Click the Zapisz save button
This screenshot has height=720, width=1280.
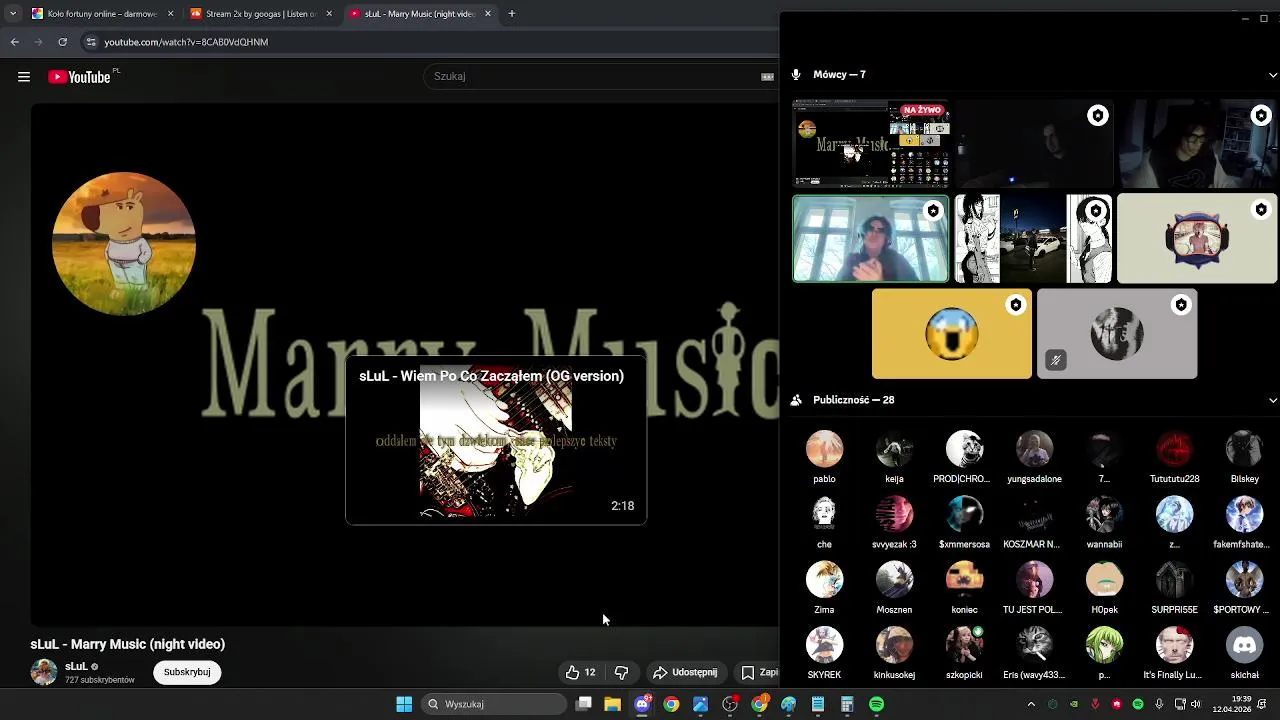pyautogui.click(x=759, y=673)
